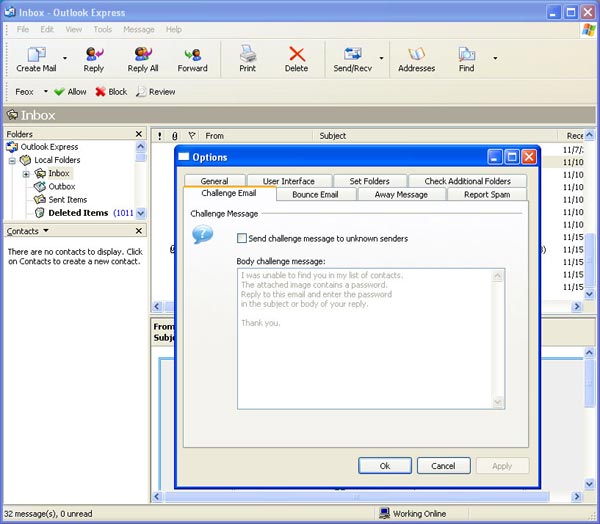
Task: Click the Send/Recv toolbar icon
Action: coord(352,54)
